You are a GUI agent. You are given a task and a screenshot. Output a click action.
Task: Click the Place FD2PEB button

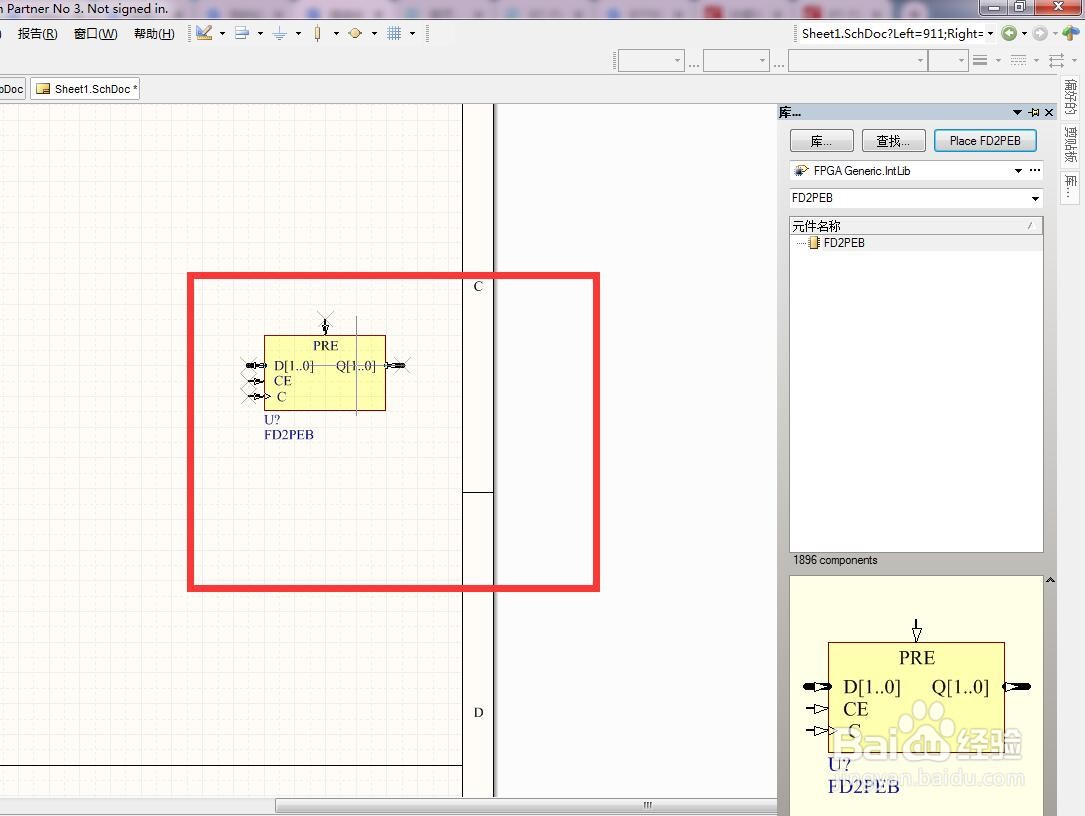(x=985, y=140)
